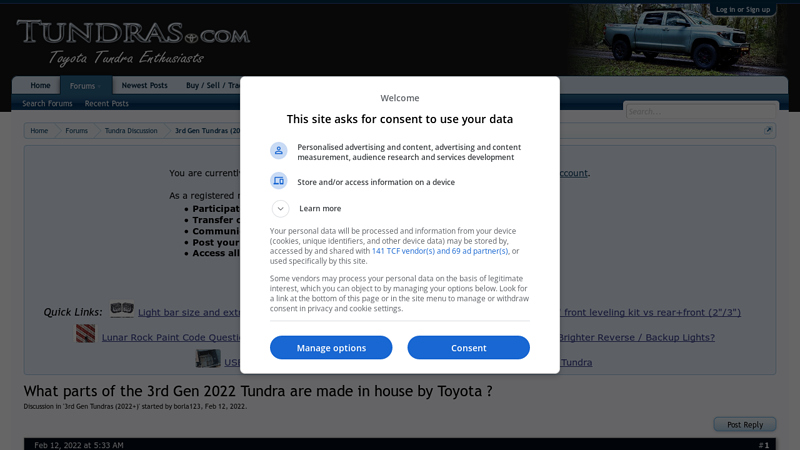
Task: Click the personalised advertising person icon
Action: coord(279,151)
